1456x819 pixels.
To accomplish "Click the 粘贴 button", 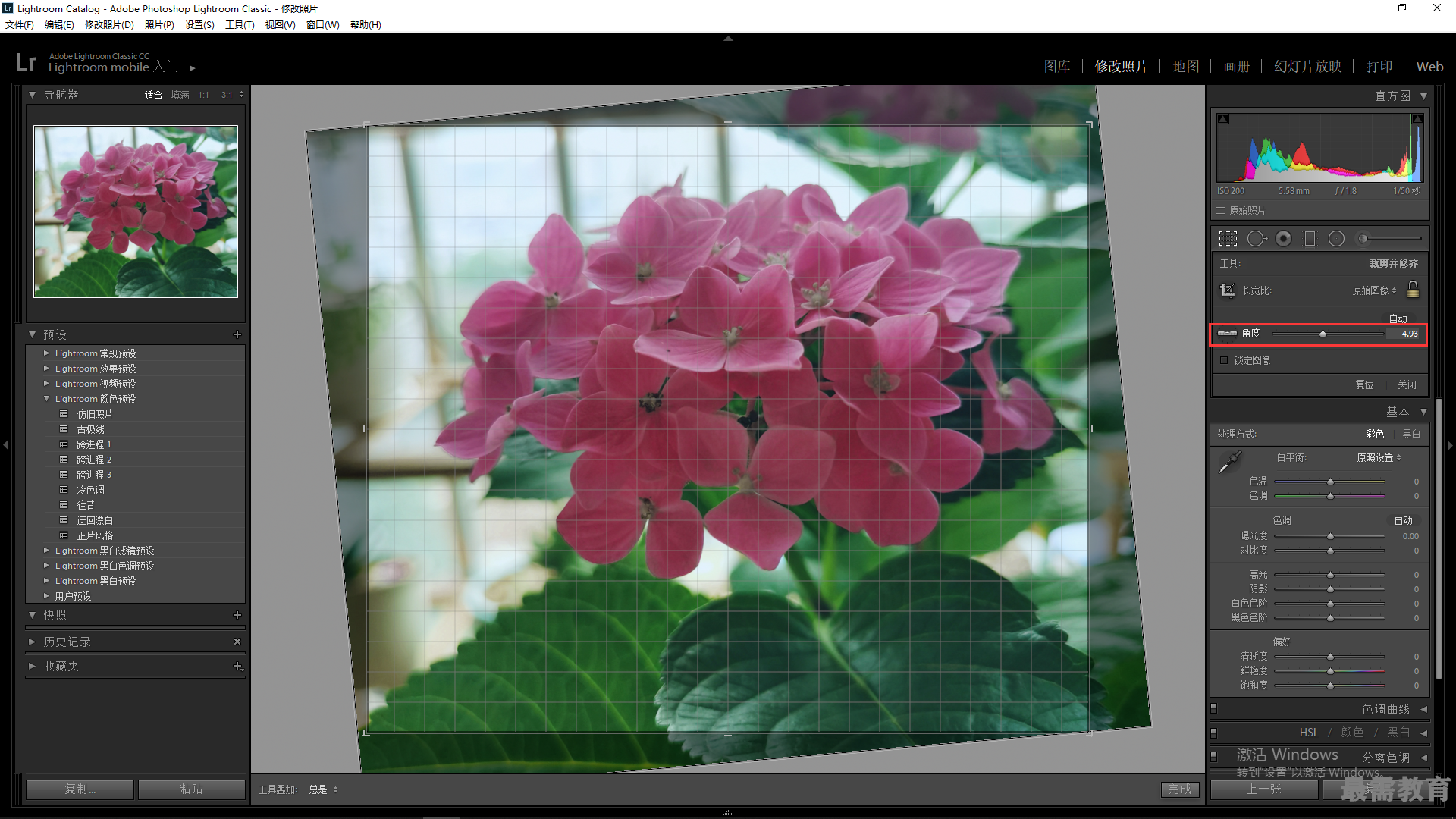I will point(191,789).
